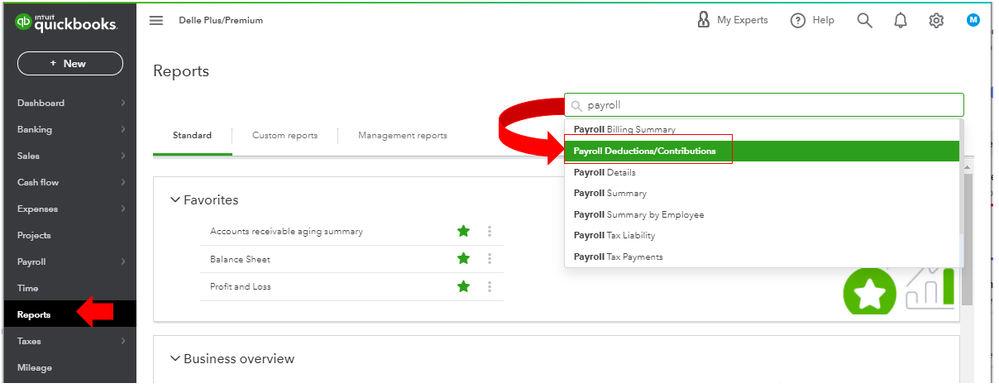Open the Help menu

point(812,20)
